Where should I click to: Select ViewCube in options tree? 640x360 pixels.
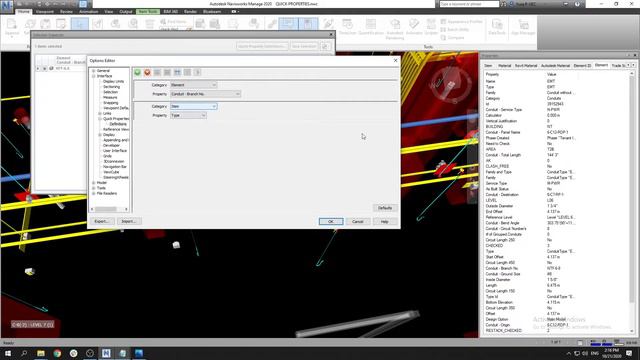point(111,172)
